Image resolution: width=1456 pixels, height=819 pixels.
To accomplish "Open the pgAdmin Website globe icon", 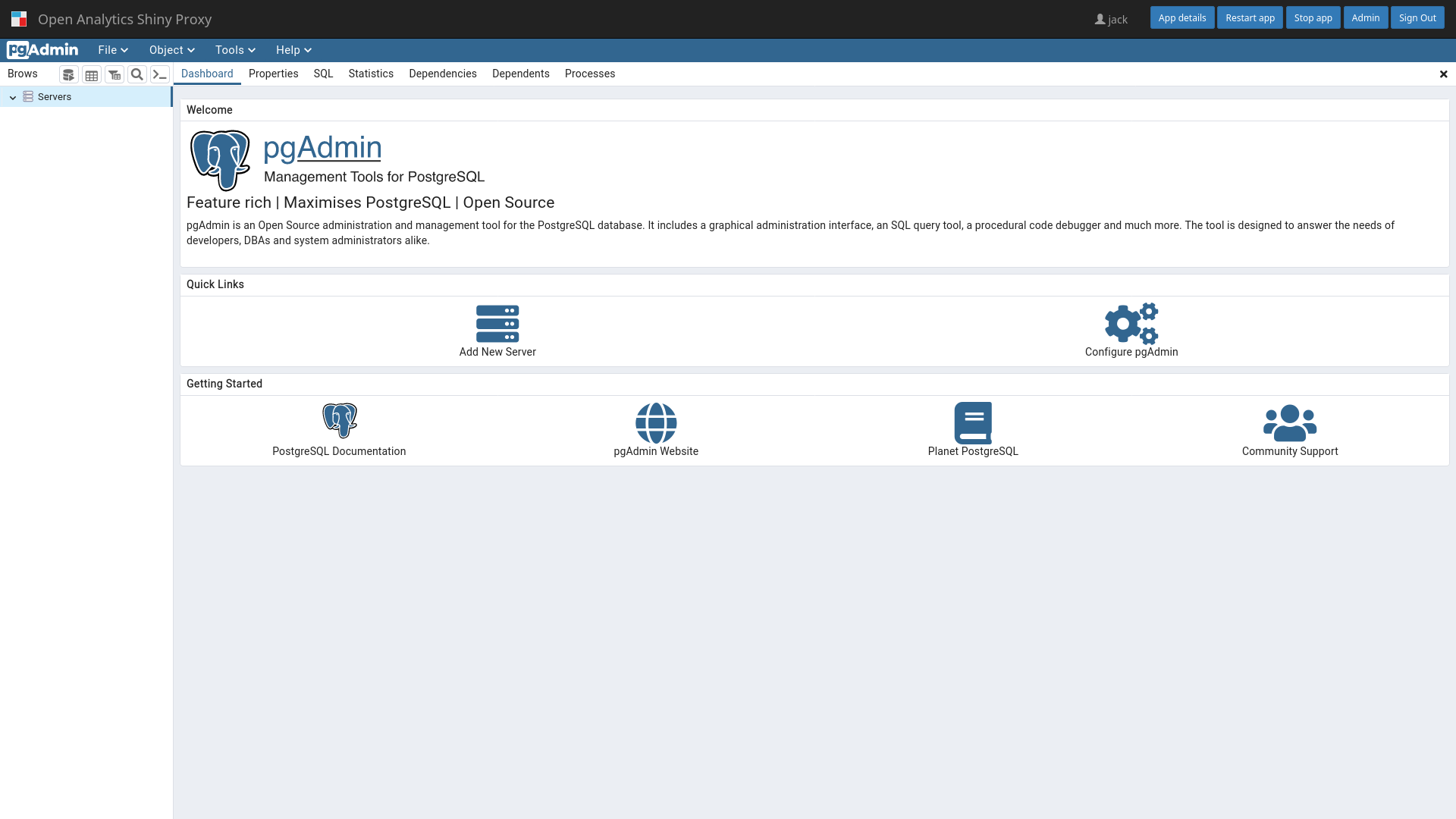I will pyautogui.click(x=656, y=422).
